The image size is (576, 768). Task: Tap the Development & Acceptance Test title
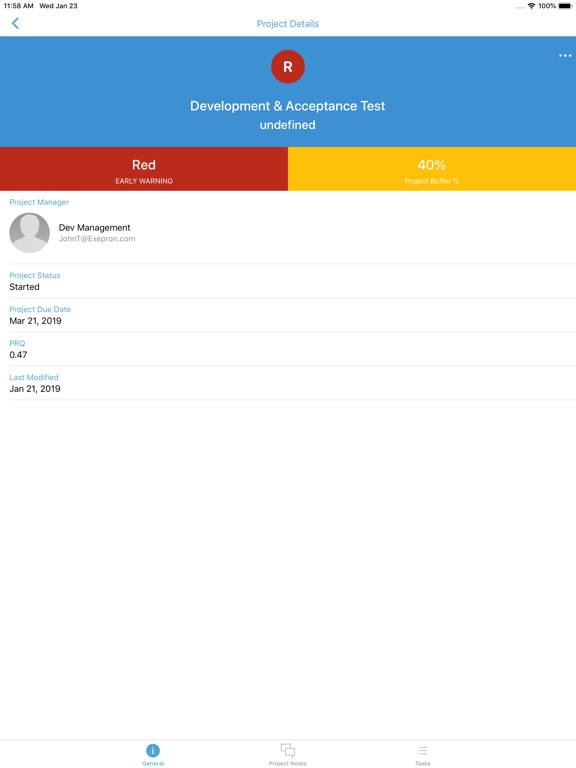288,106
